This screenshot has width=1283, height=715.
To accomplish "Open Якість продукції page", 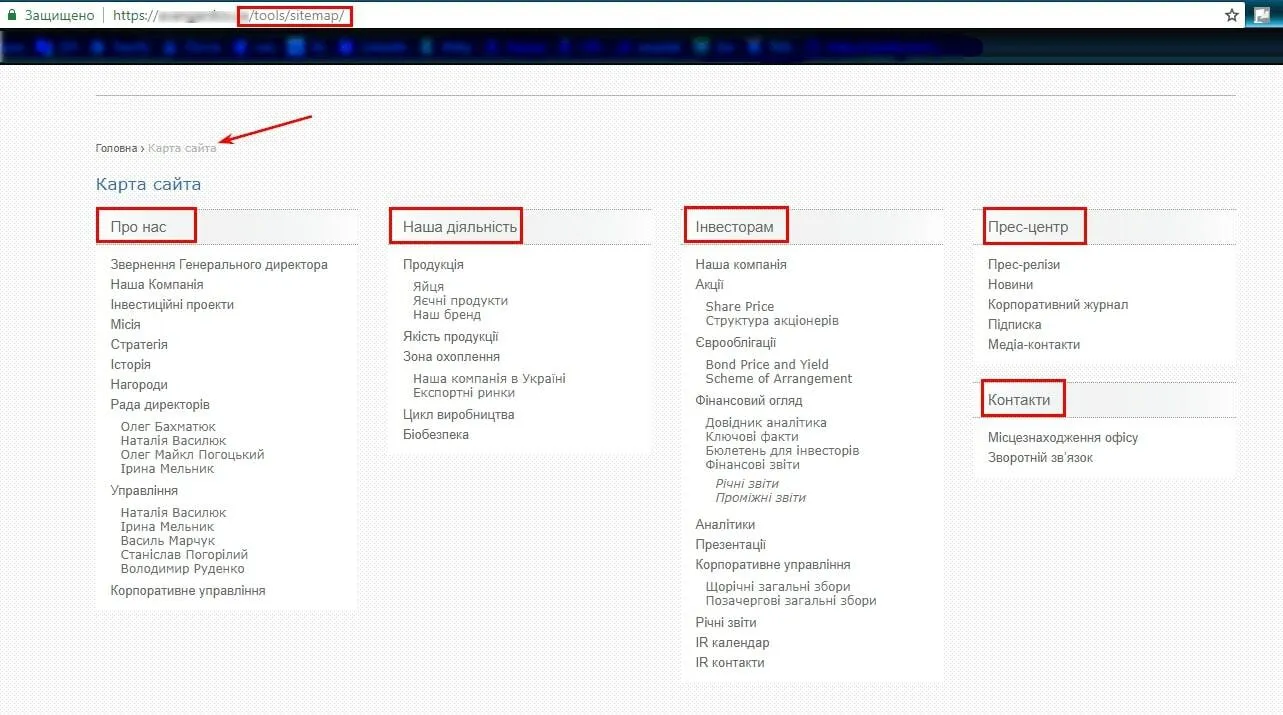I will click(451, 337).
